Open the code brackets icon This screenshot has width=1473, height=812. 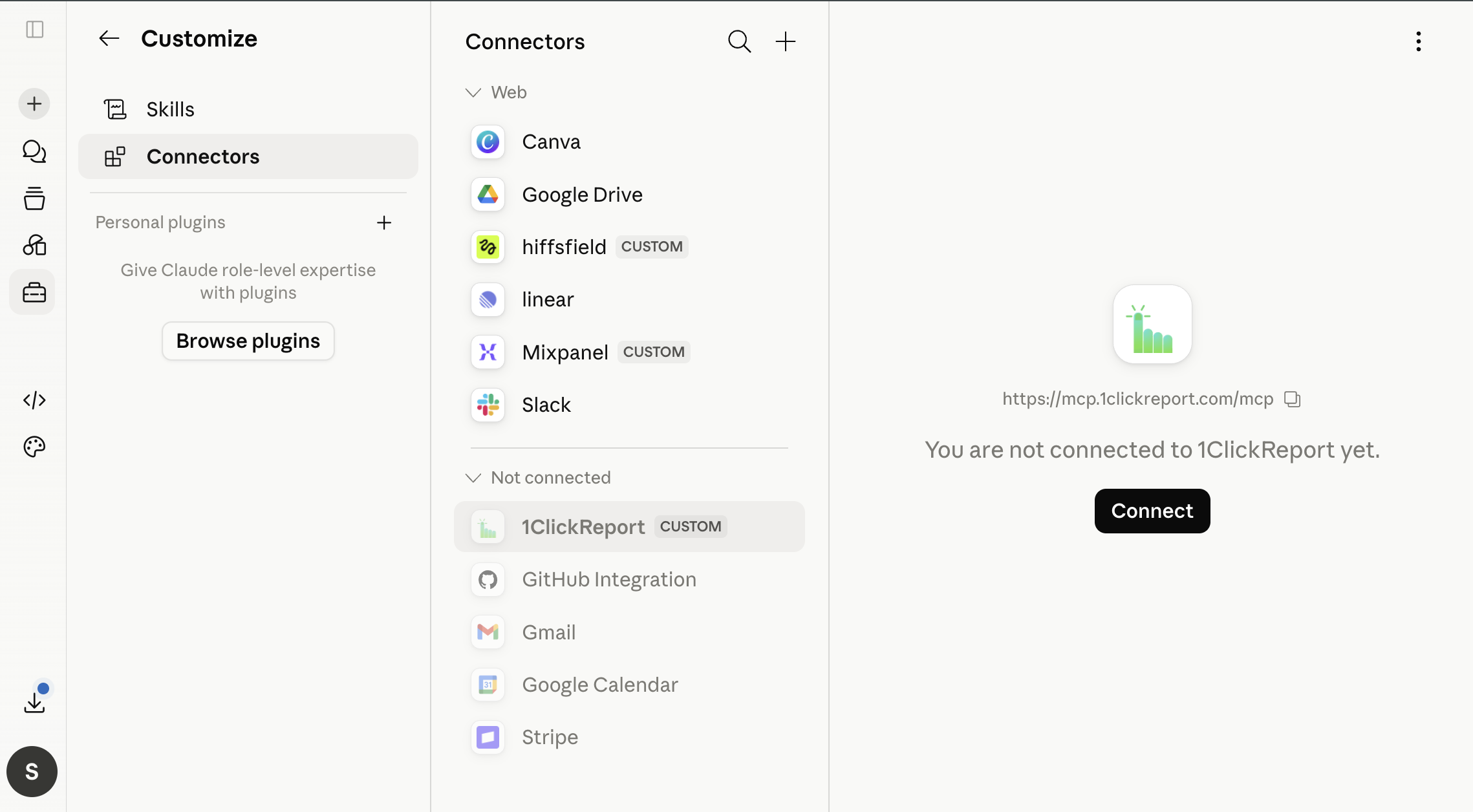coord(34,400)
